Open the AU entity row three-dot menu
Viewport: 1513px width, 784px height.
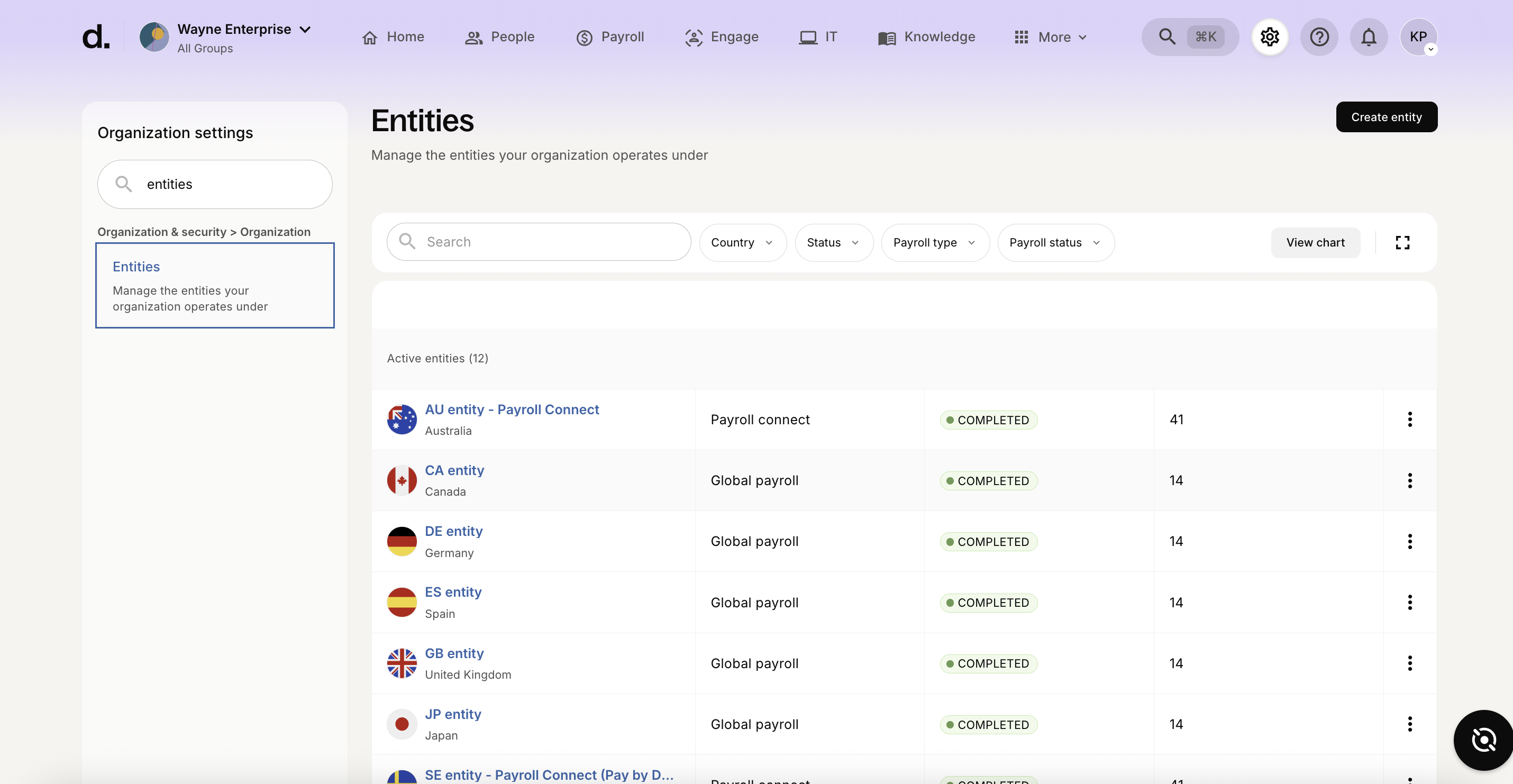click(x=1409, y=420)
